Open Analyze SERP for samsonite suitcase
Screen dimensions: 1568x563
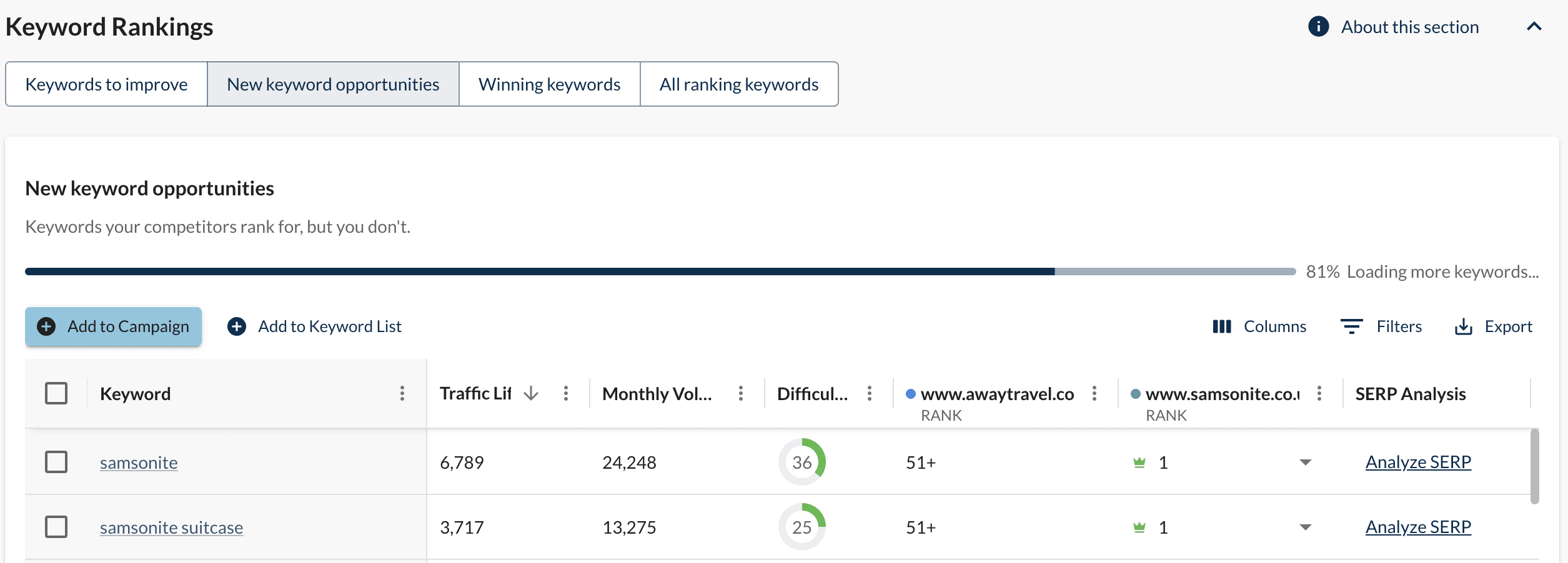click(1418, 527)
